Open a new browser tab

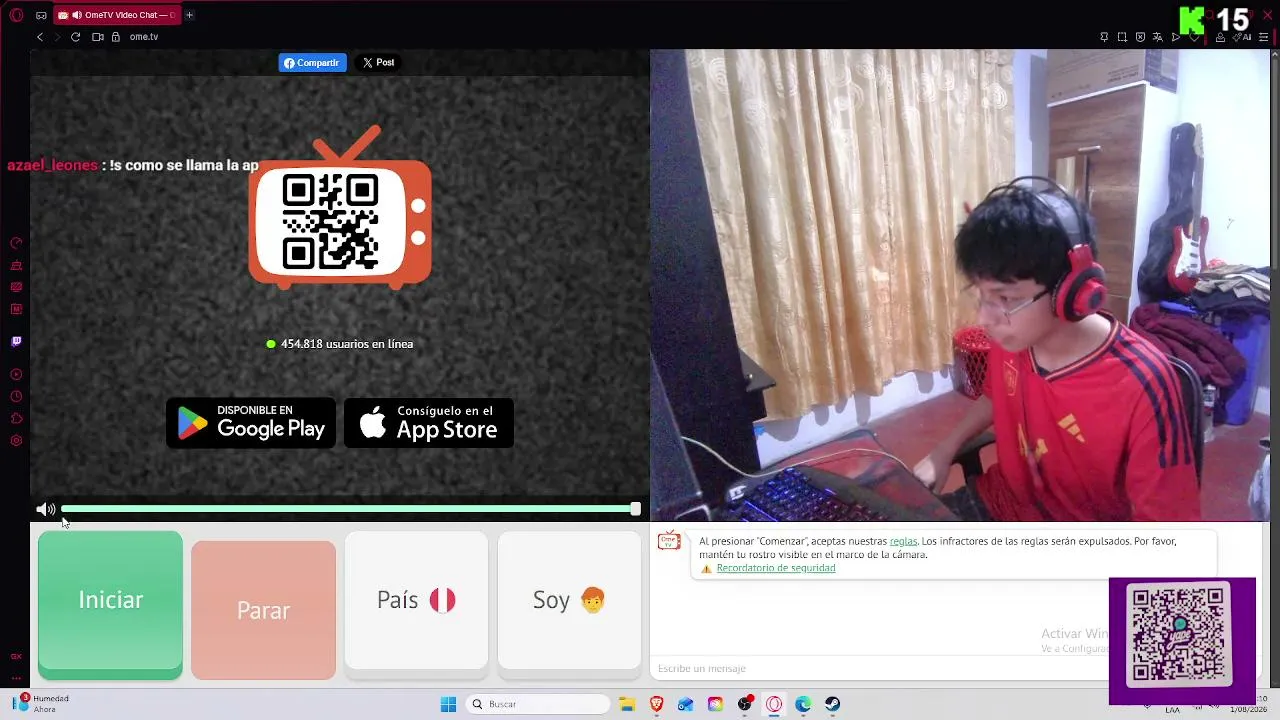[x=189, y=15]
